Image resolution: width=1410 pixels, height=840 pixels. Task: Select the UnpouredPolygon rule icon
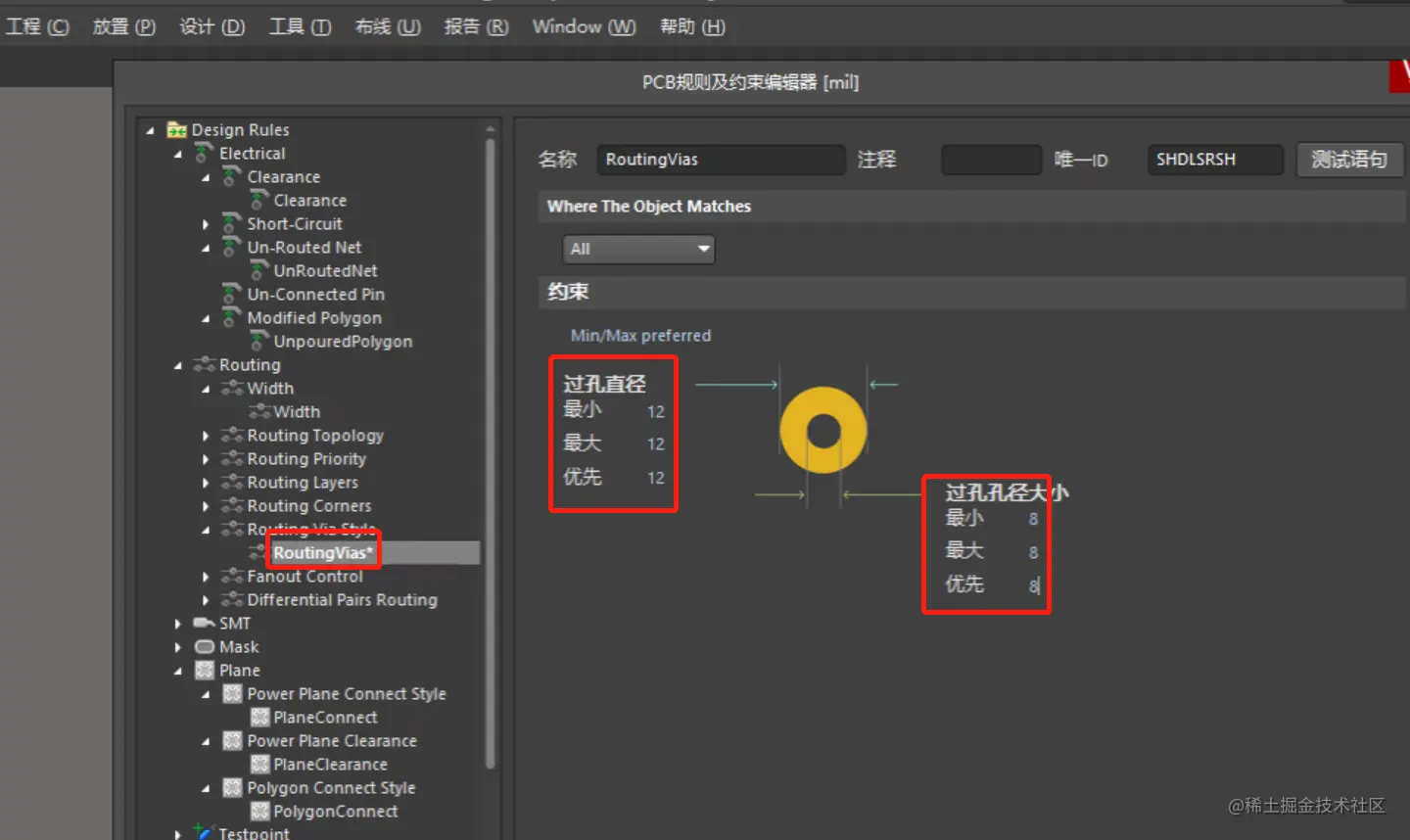[x=259, y=342]
